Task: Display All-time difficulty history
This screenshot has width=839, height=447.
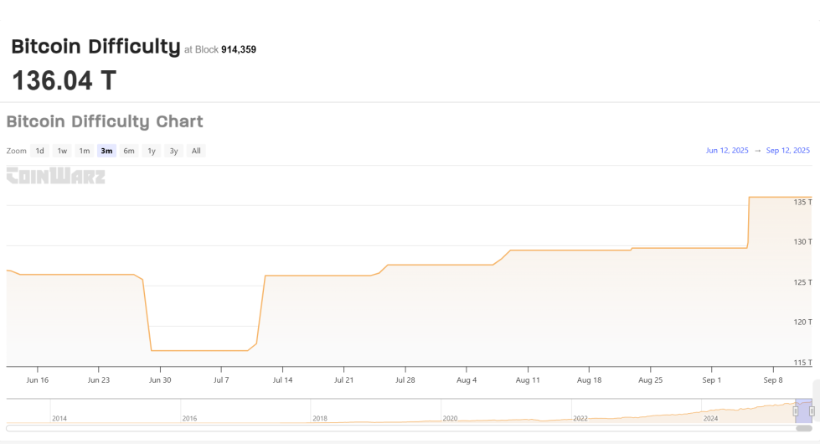Action: pyautogui.click(x=196, y=151)
